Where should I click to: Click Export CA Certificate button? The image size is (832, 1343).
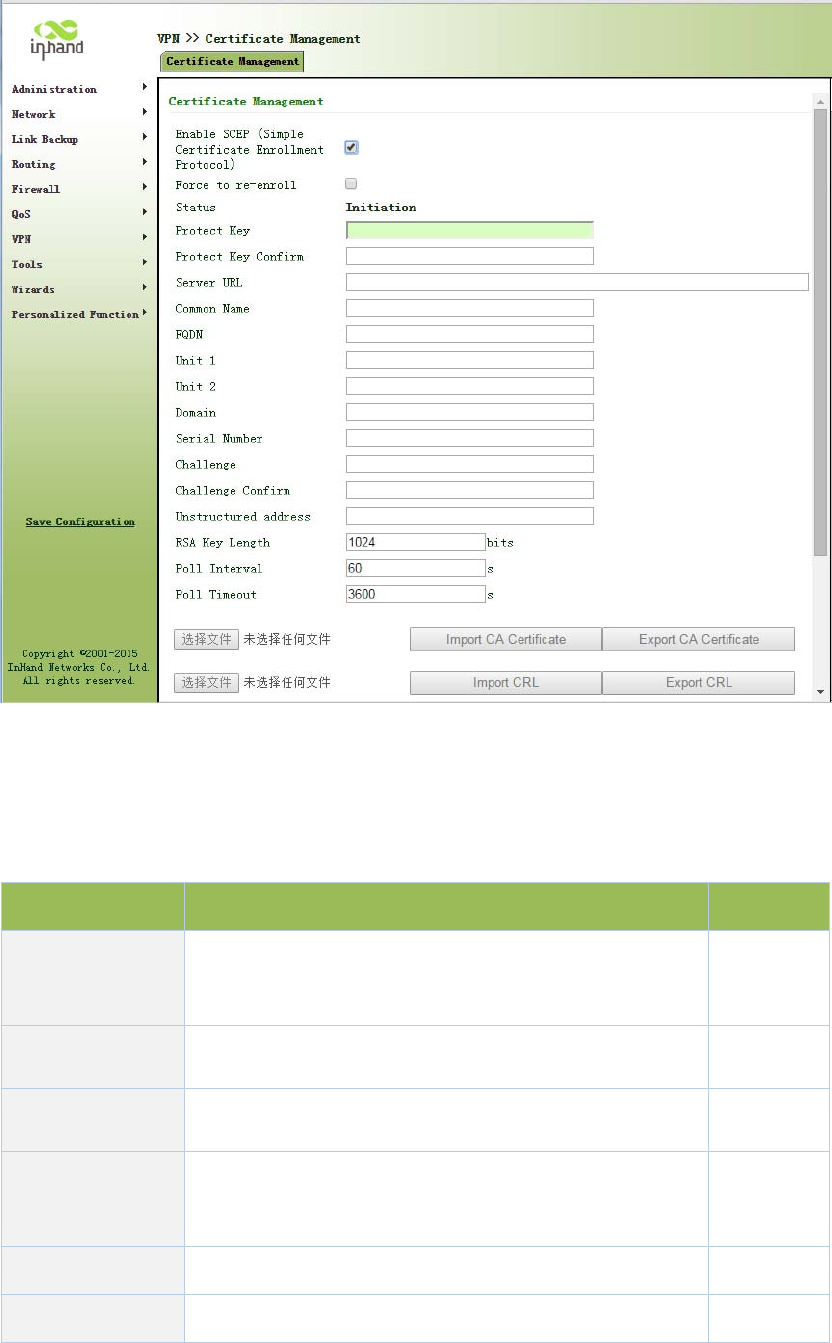tap(698, 639)
